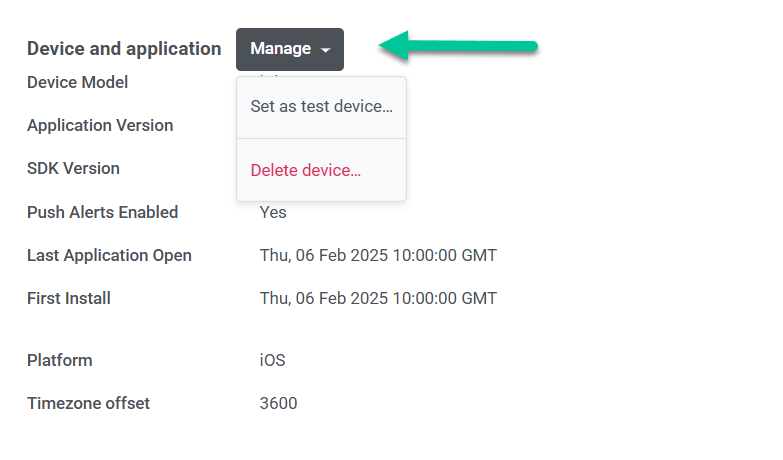Choose "Set as test device…" option
This screenshot has height=460, width=783.
click(x=321, y=106)
